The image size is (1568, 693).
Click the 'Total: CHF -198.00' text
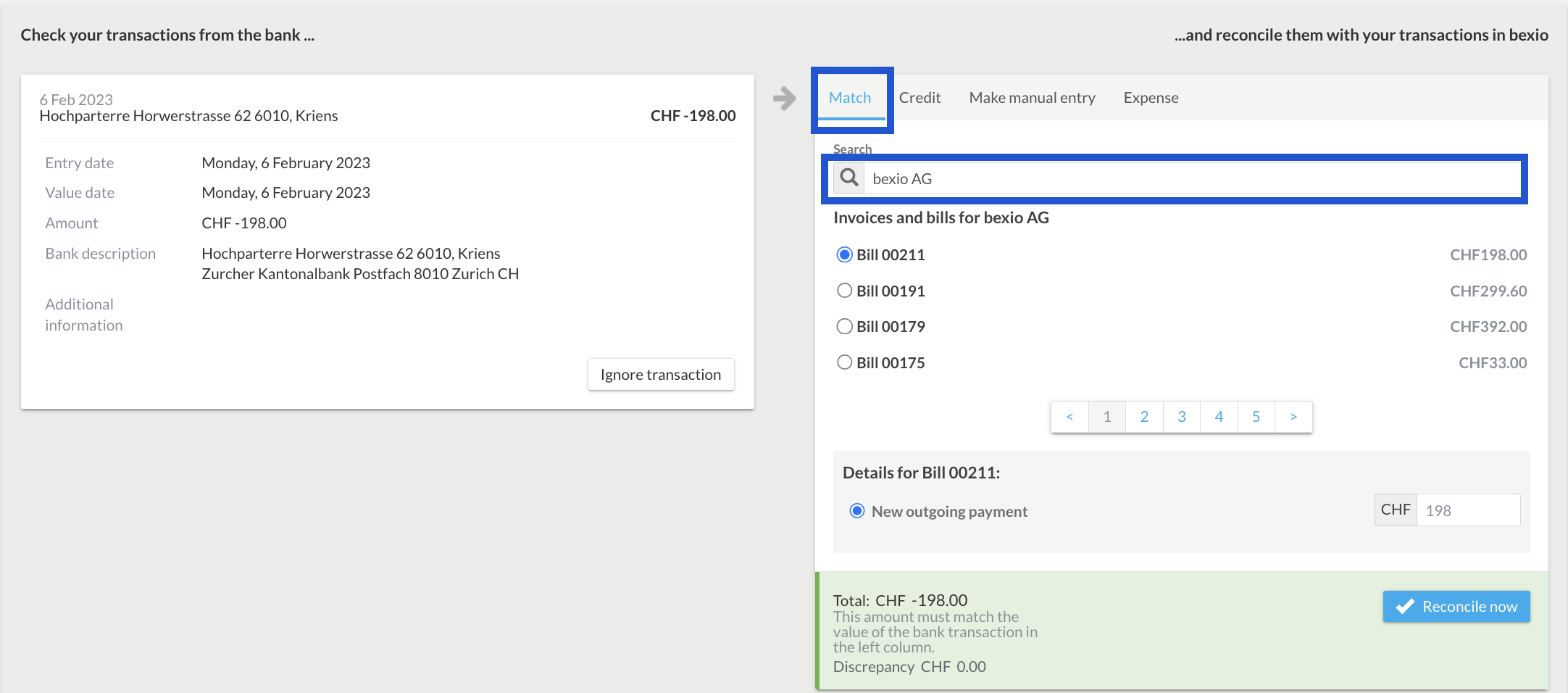click(x=900, y=600)
